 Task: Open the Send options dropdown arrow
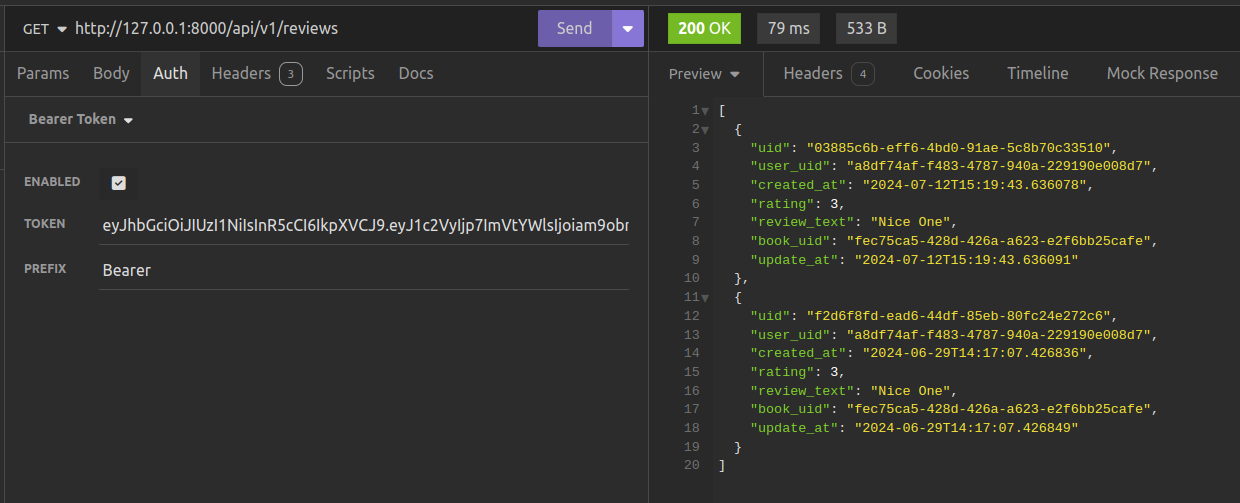pos(627,28)
